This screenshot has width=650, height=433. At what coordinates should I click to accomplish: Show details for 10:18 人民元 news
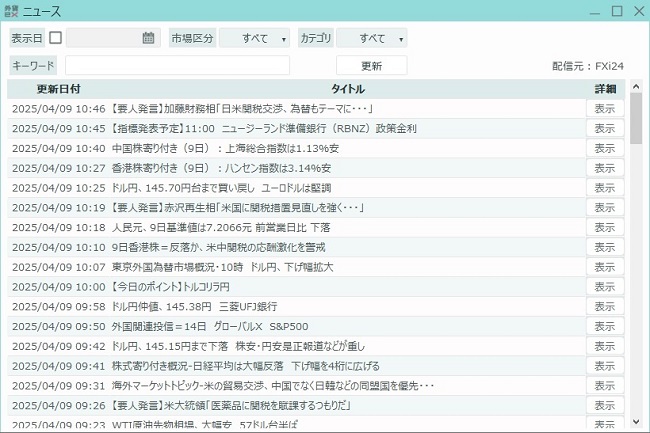pyautogui.click(x=605, y=227)
